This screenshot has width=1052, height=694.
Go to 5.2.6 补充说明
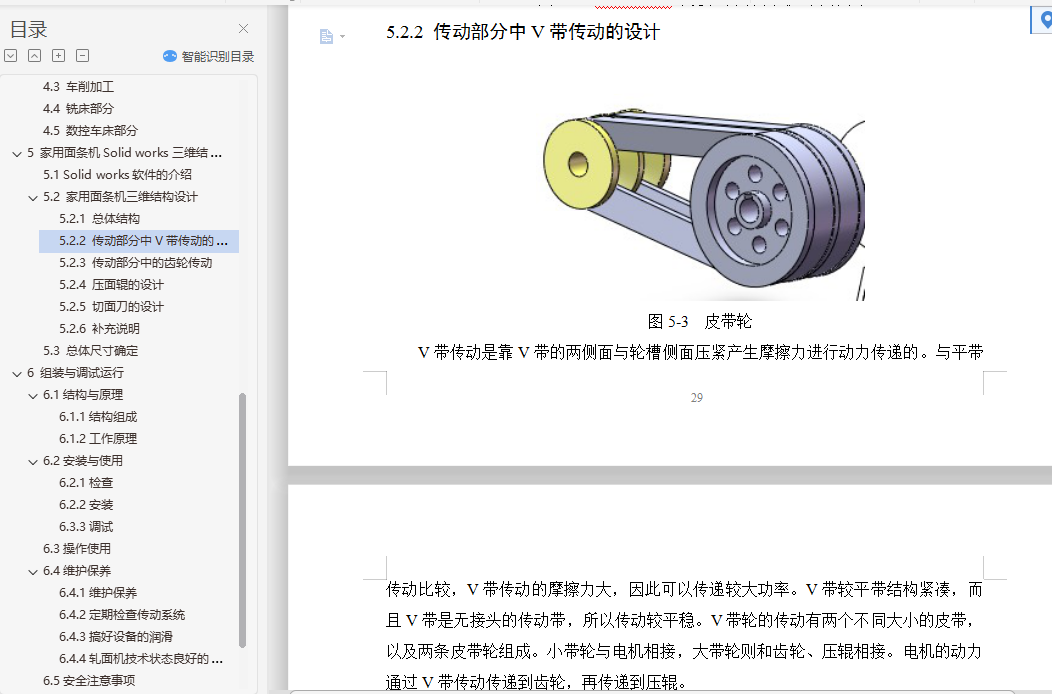coord(99,329)
